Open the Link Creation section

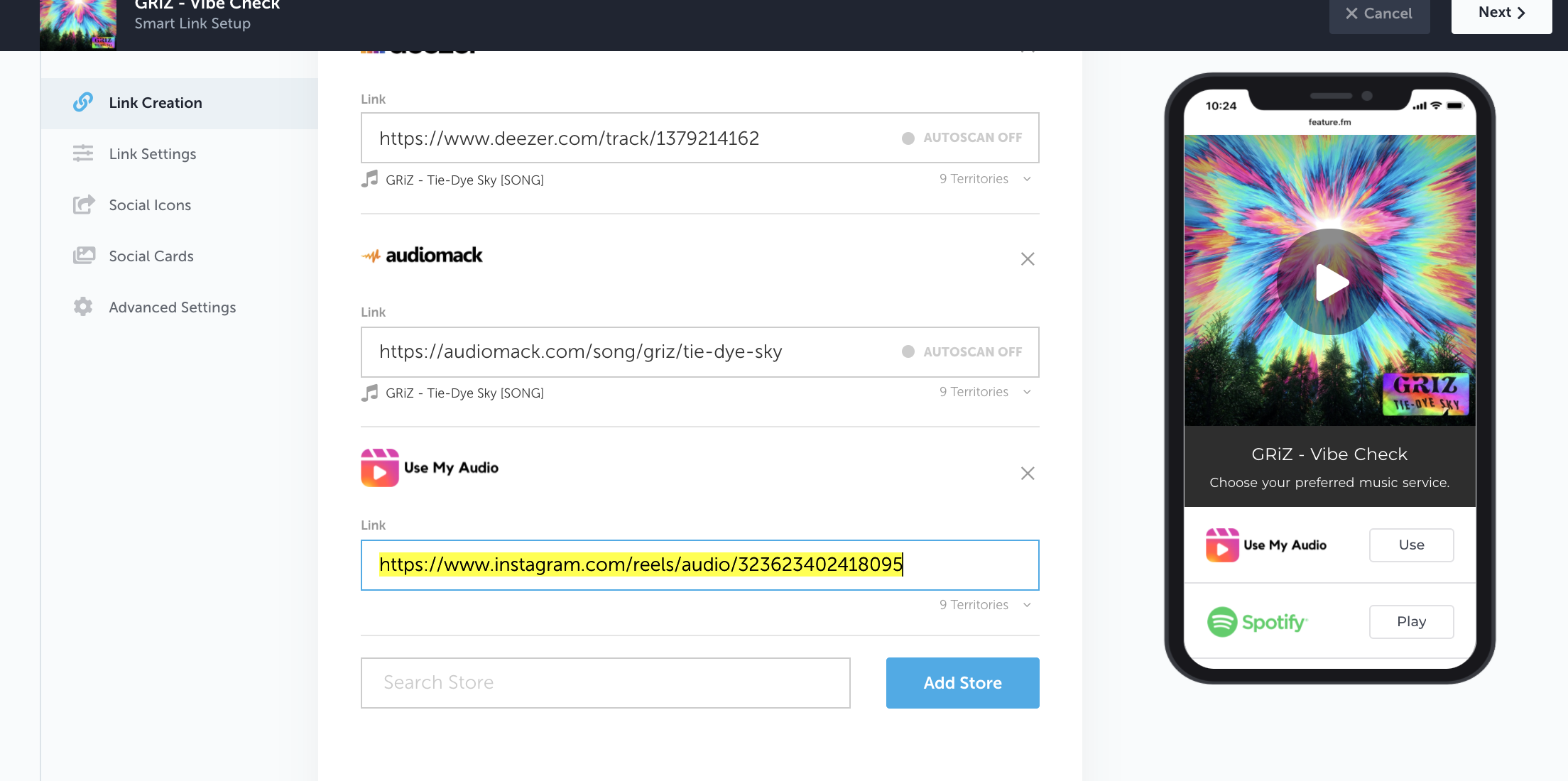point(179,103)
